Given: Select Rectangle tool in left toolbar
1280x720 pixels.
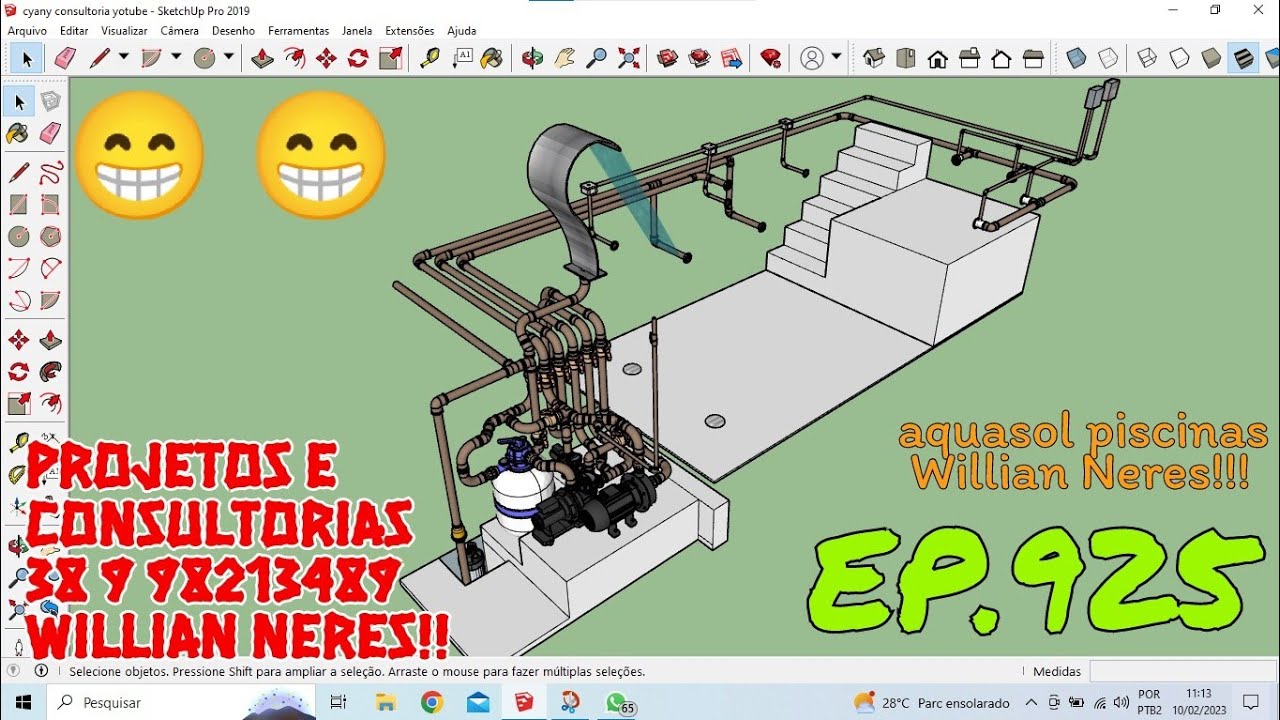Looking at the screenshot, I should (18, 204).
